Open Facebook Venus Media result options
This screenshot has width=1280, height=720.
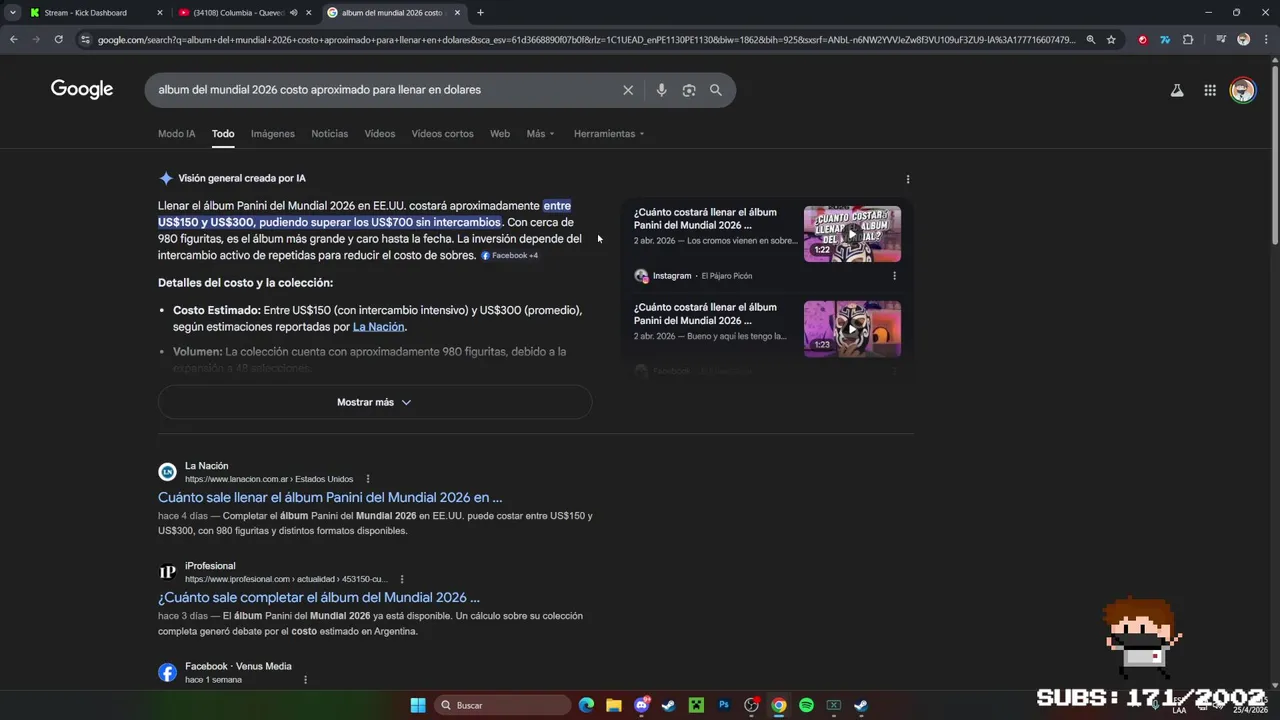pos(305,680)
